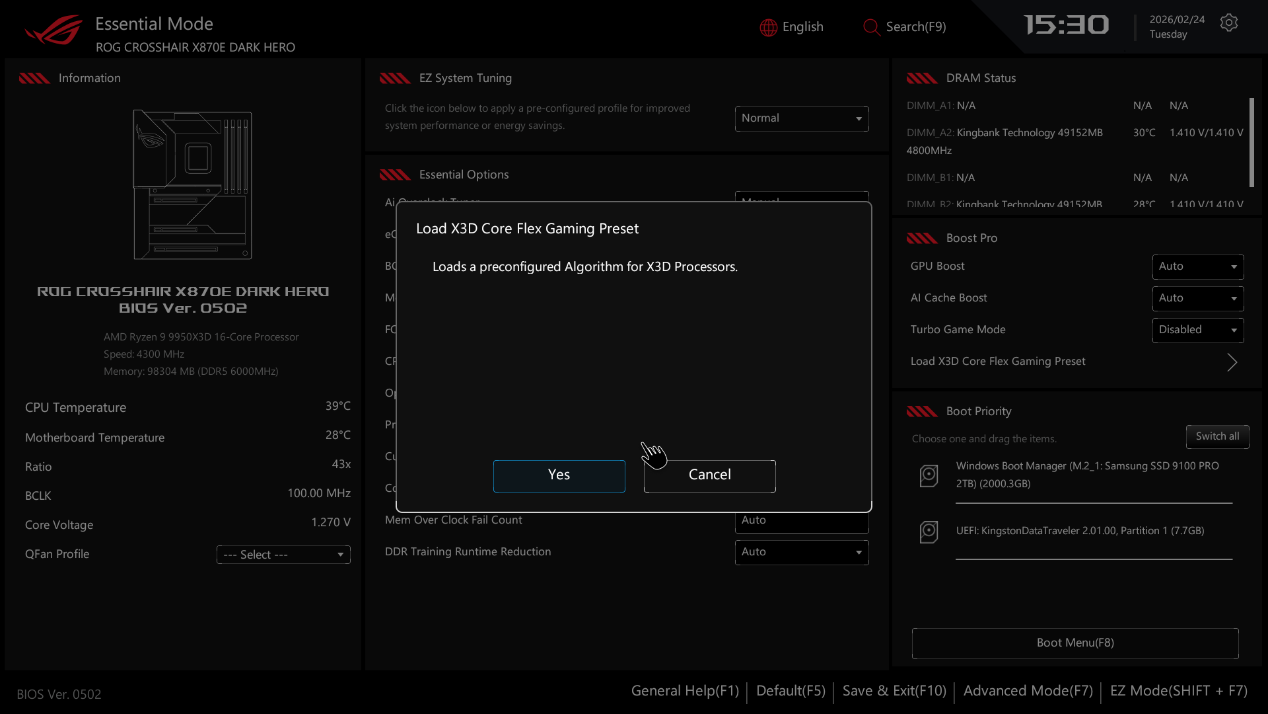1268x714 pixels.
Task: Click the Search magnifier icon
Action: click(871, 27)
